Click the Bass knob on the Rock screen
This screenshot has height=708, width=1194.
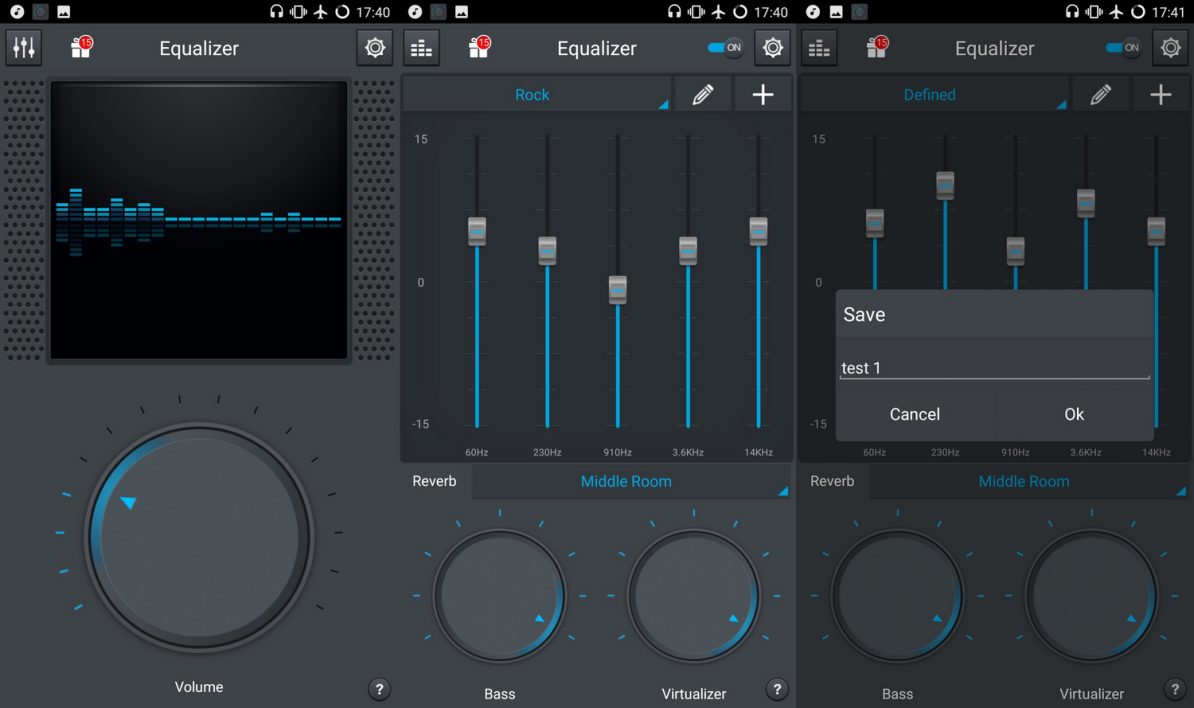click(500, 596)
